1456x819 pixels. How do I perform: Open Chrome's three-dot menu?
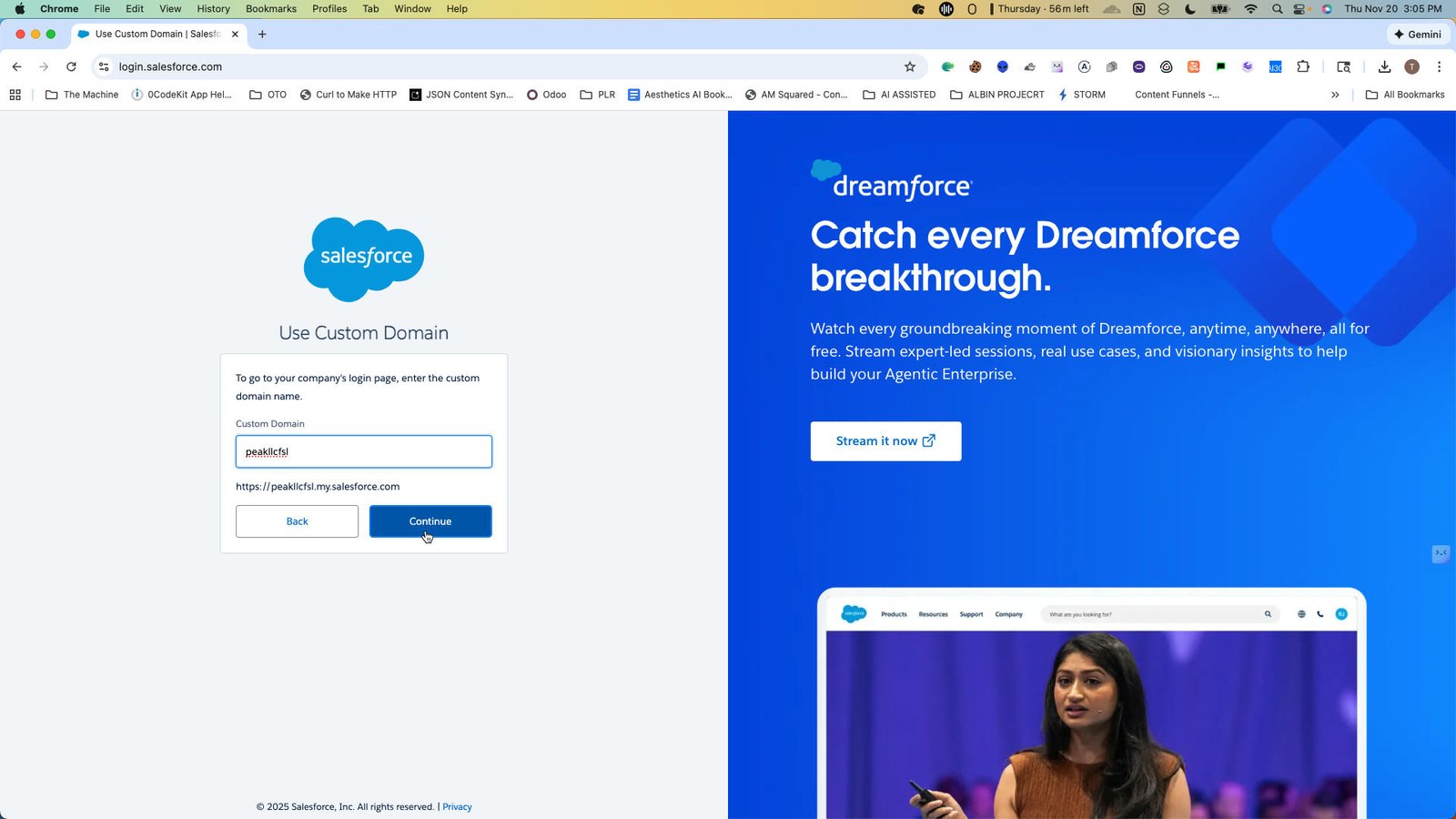[1439, 66]
